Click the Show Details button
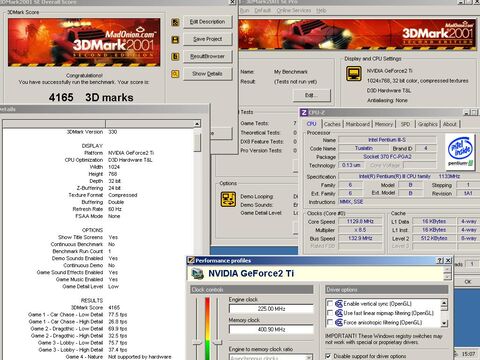This screenshot has height=360, width=480. click(207, 74)
